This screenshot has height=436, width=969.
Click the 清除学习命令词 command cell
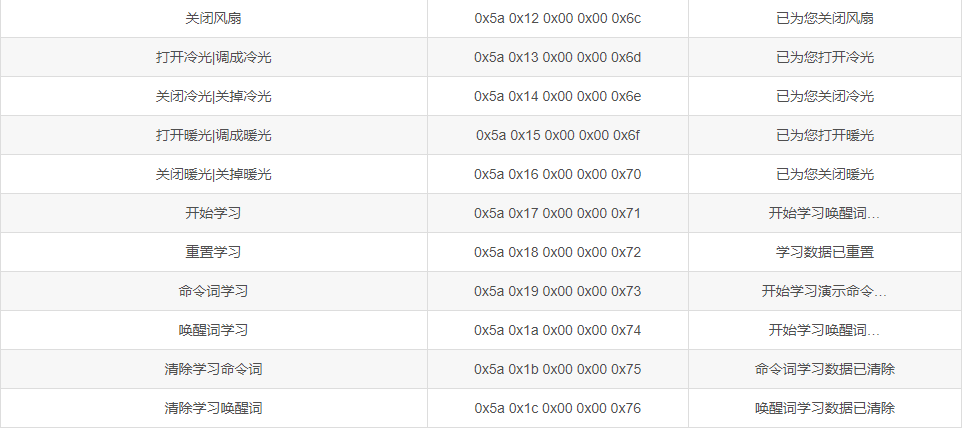(x=213, y=369)
